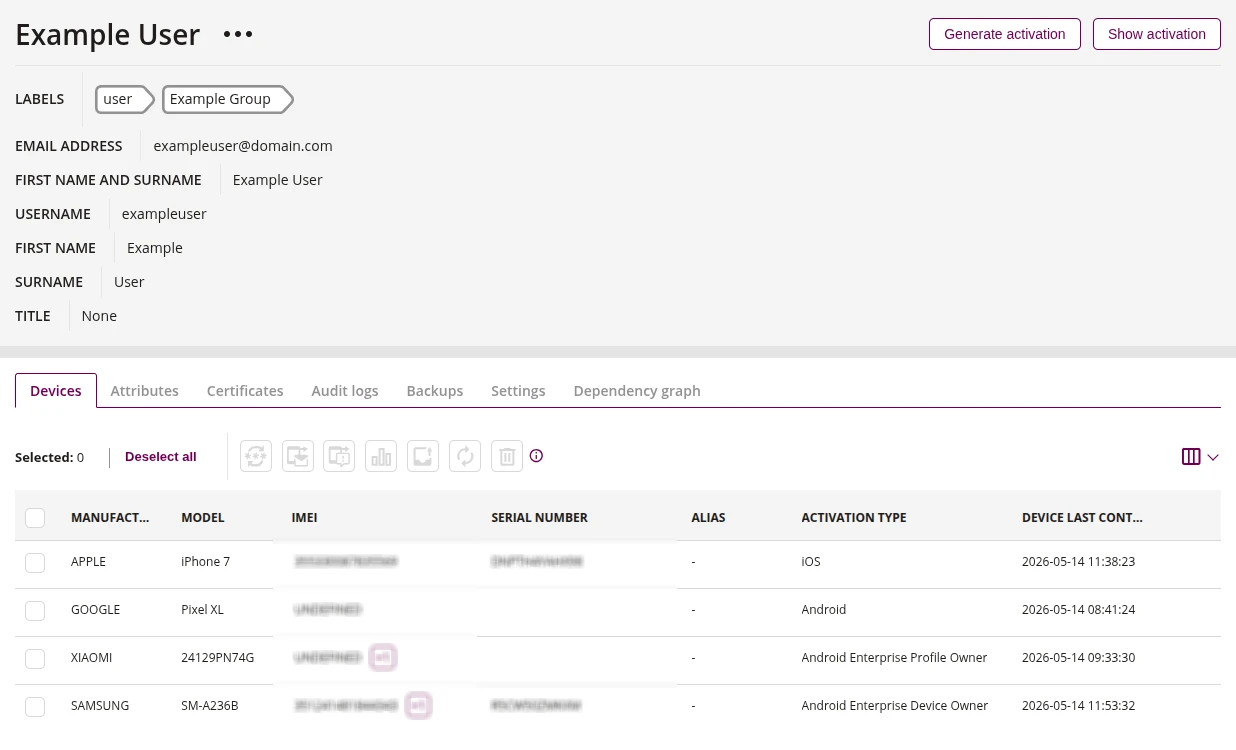The height and width of the screenshot is (750, 1236).
Task: Click the bar chart statistics toolbar icon
Action: (x=381, y=456)
